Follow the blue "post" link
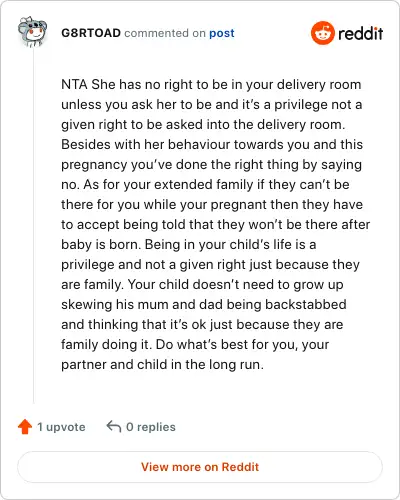This screenshot has width=400, height=500. pyautogui.click(x=222, y=33)
